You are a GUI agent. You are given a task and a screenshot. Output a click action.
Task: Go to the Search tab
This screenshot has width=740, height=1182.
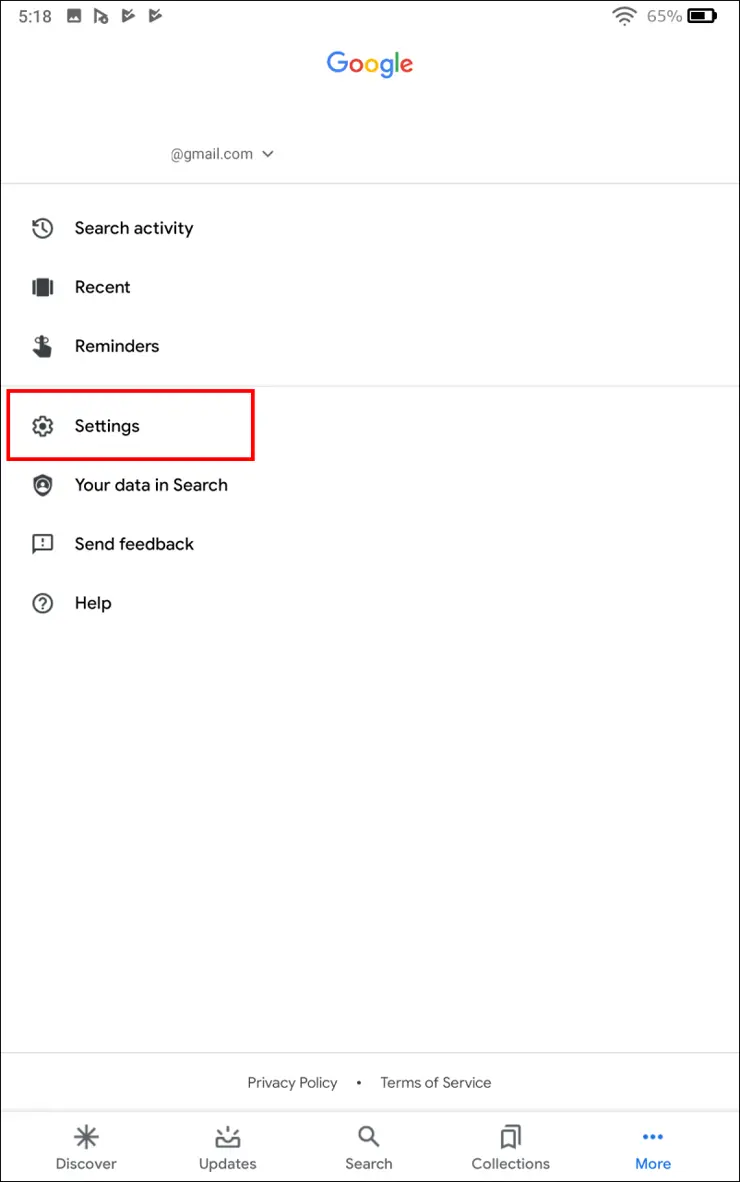pyautogui.click(x=369, y=1147)
